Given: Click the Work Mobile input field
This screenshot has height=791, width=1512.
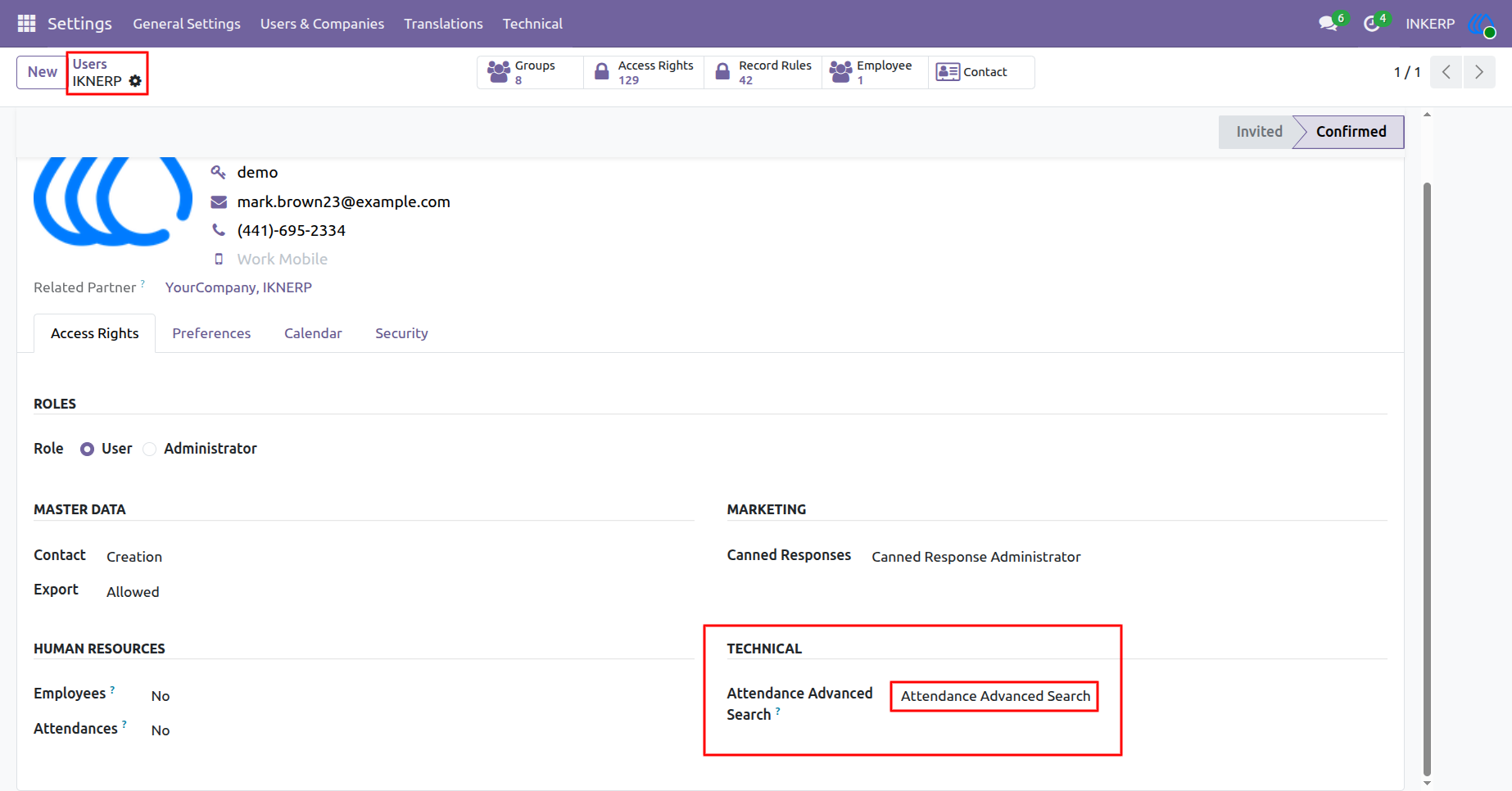Looking at the screenshot, I should tap(282, 259).
